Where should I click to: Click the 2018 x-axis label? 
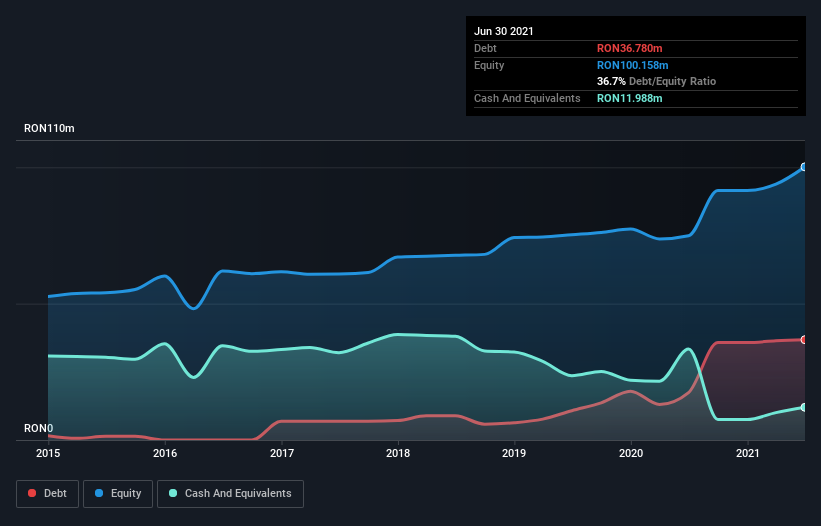point(398,453)
